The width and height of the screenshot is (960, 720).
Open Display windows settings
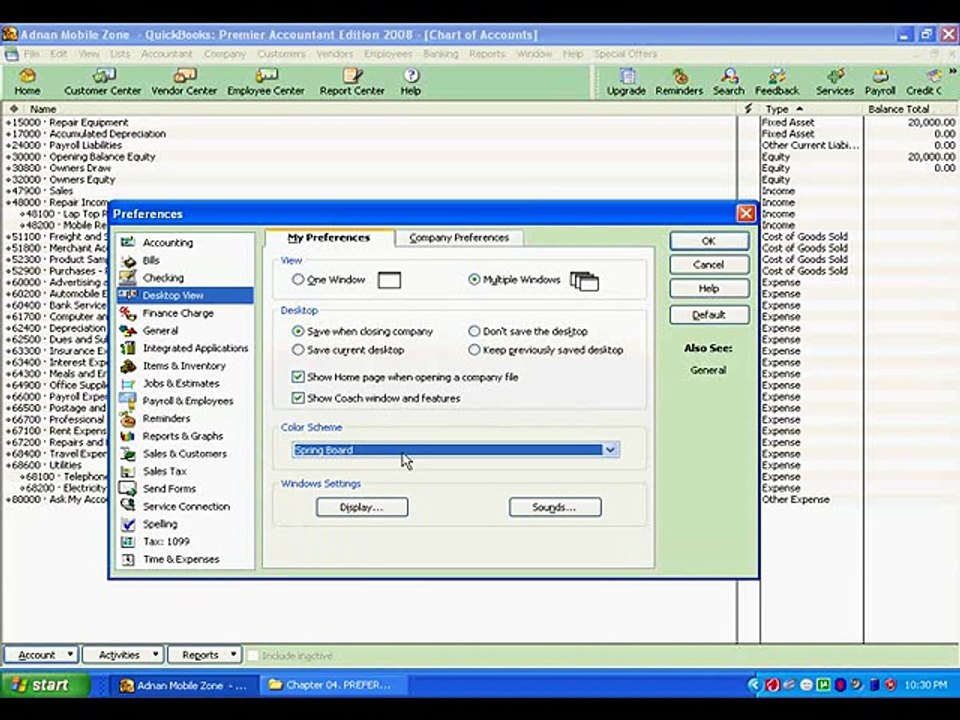point(362,507)
